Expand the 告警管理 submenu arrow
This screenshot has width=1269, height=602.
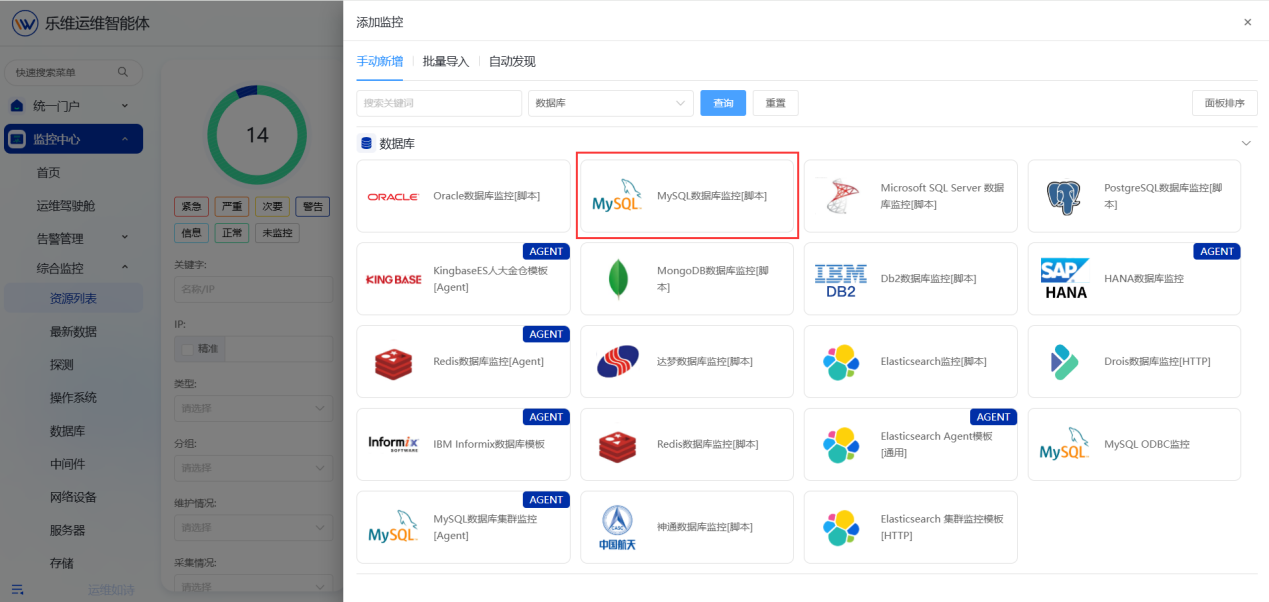(125, 238)
